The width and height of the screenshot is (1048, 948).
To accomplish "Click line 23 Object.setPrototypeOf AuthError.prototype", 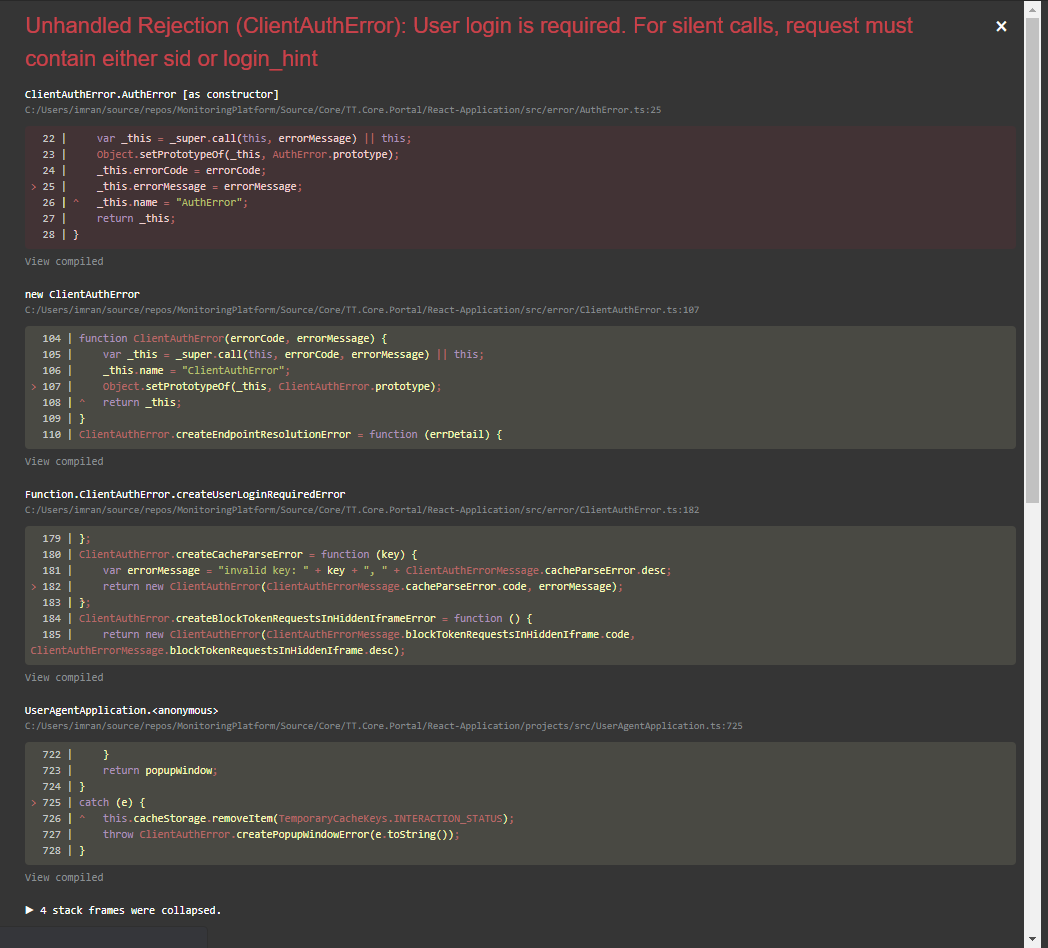I will click(x=247, y=154).
